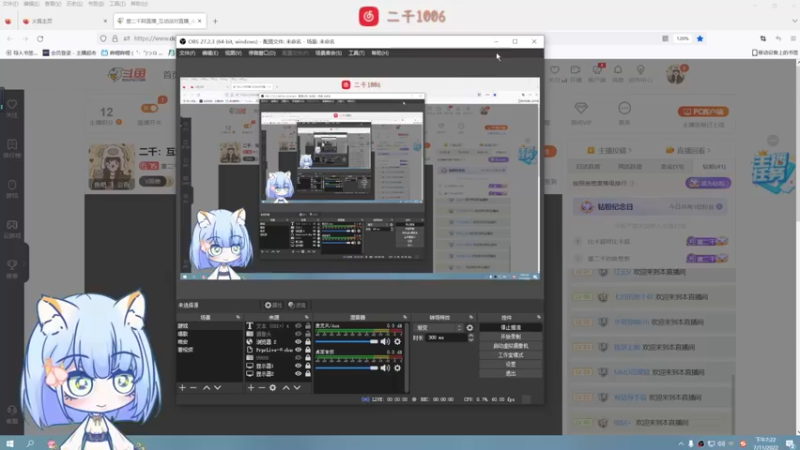Adjust the microphone volume slider
800x450 pixels.
click(x=347, y=341)
